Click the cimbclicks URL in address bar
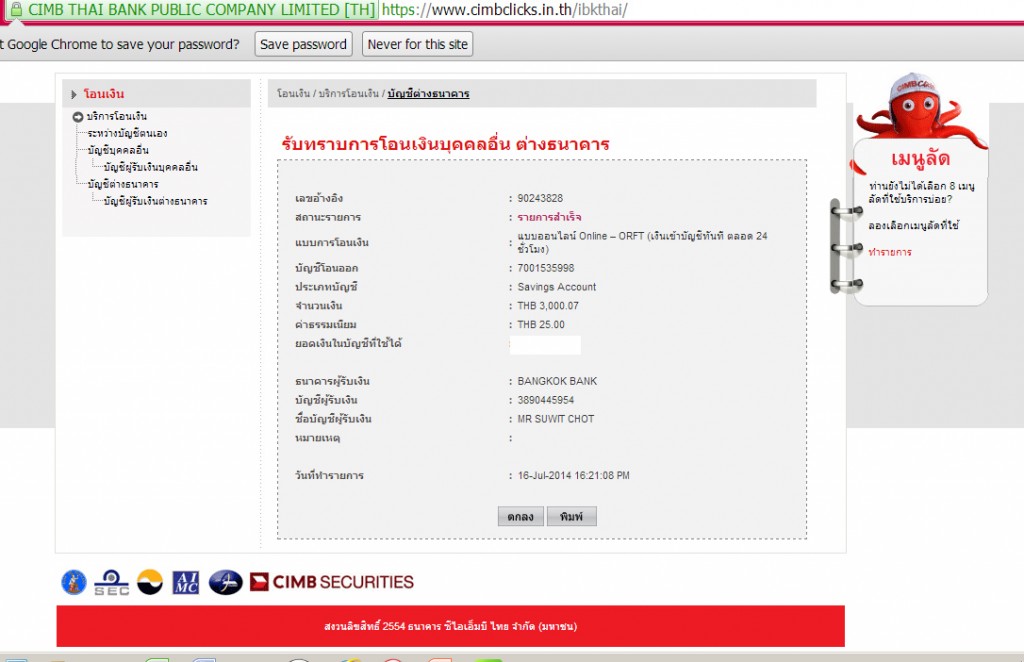 coord(504,9)
